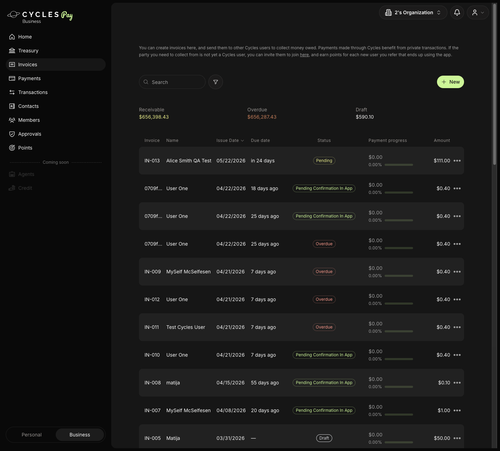Click the filter funnel icon
This screenshot has width=500, height=451.
pyautogui.click(x=216, y=82)
